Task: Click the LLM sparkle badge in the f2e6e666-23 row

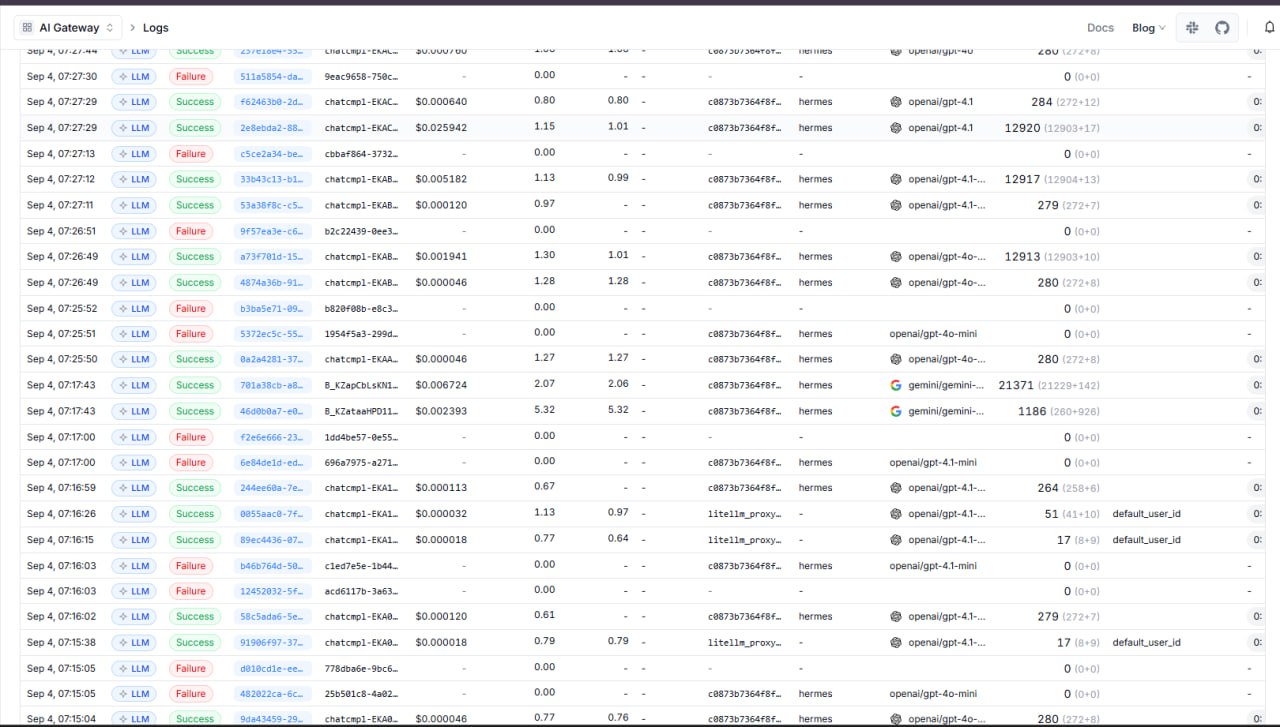Action: click(x=134, y=437)
